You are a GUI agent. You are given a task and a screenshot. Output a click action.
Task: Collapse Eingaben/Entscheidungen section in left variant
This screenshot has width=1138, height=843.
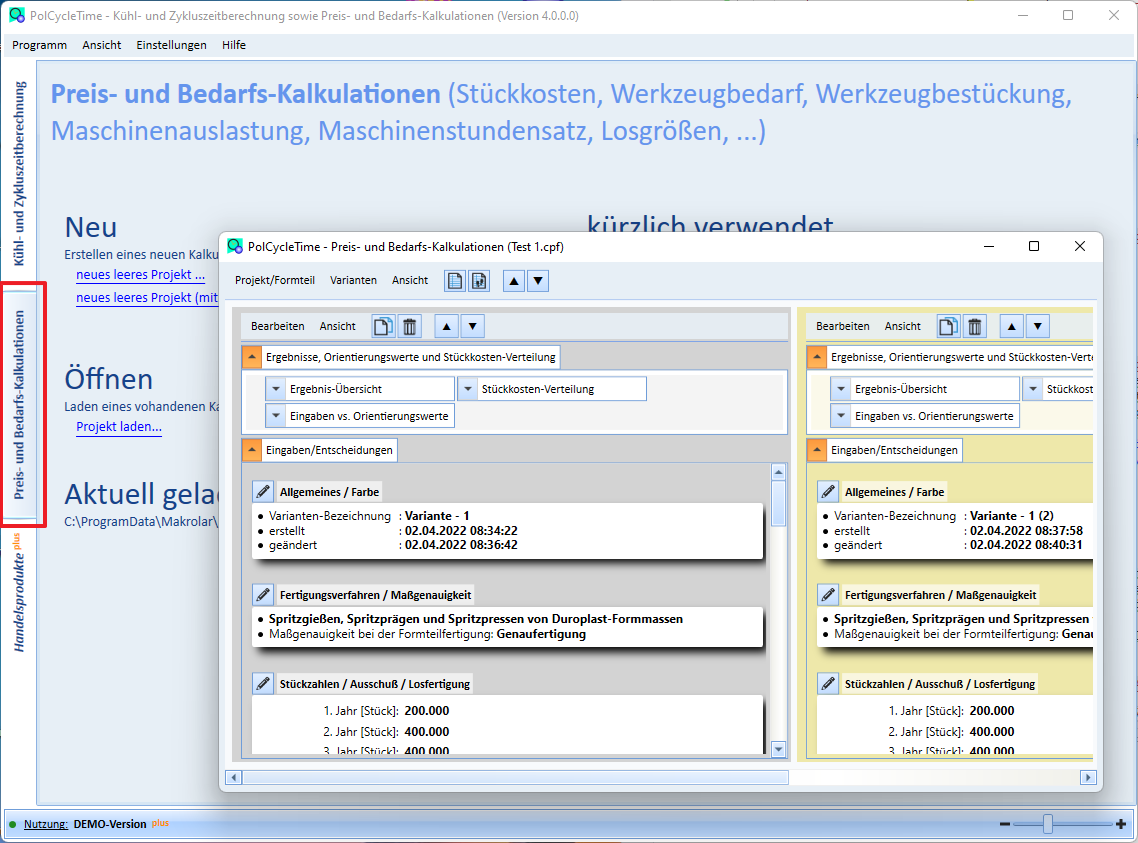pos(251,450)
